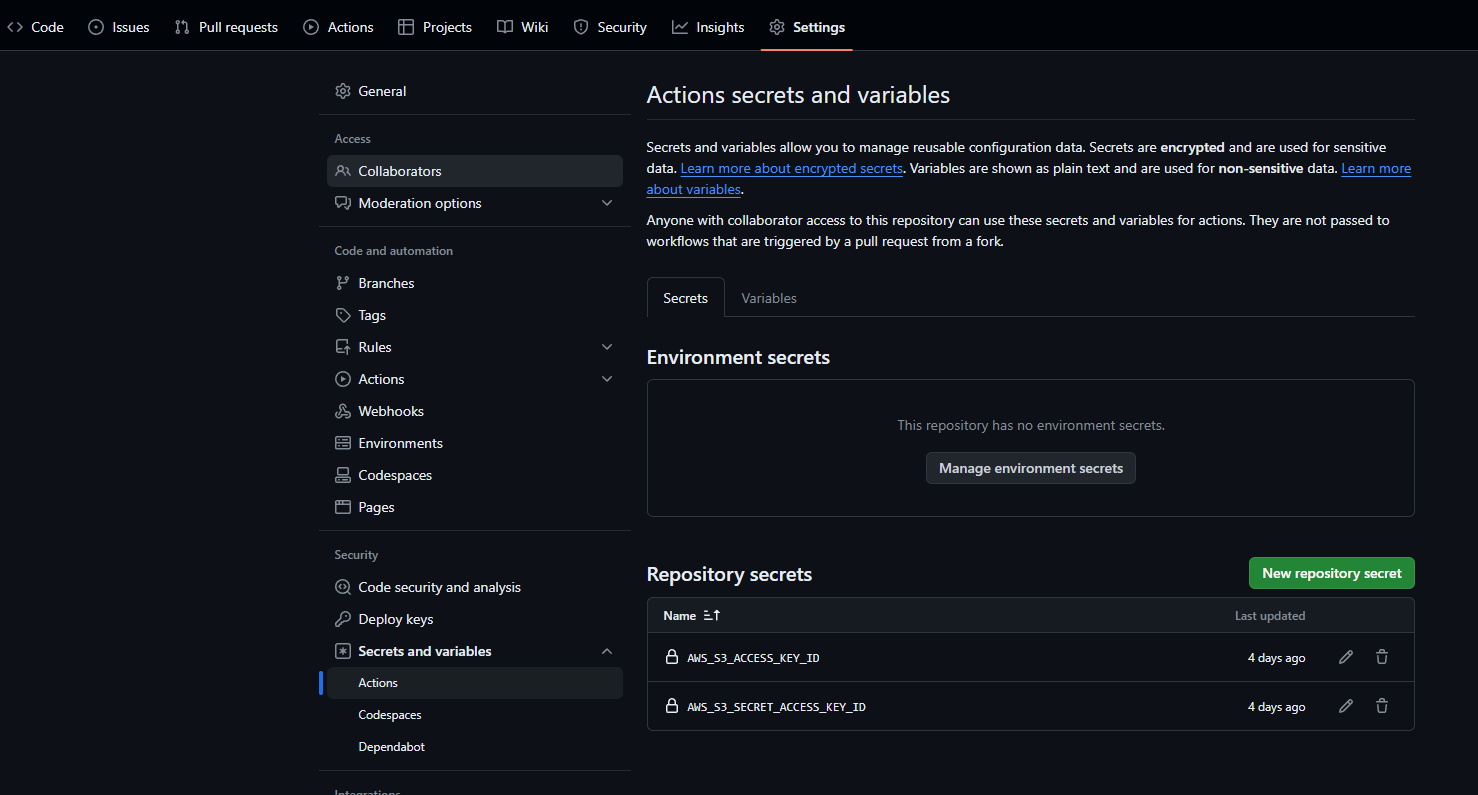The image size is (1478, 795).
Task: Follow Learn more about encrypted secrets link
Action: [792, 168]
